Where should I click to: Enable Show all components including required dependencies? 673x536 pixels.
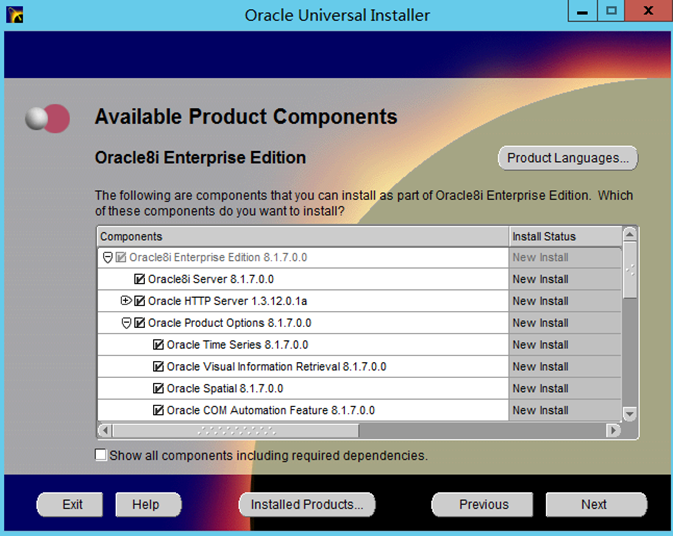[x=100, y=455]
